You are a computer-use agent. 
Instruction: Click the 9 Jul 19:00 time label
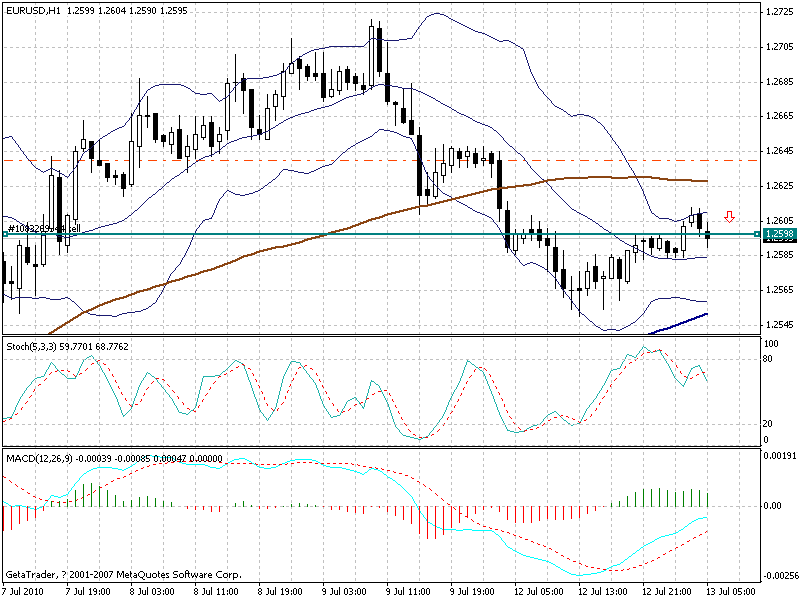point(472,592)
